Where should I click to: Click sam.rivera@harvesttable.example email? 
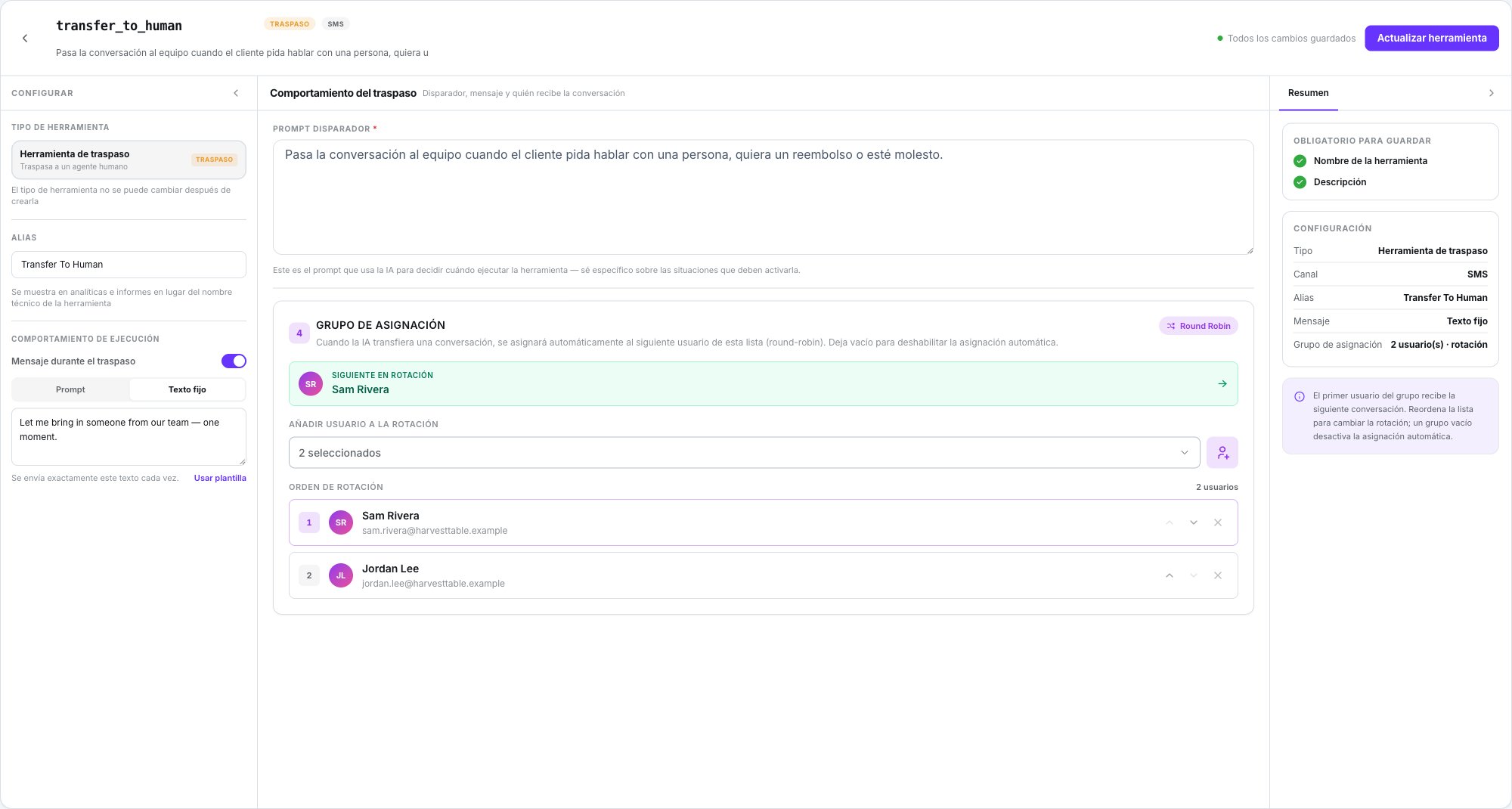click(x=435, y=531)
